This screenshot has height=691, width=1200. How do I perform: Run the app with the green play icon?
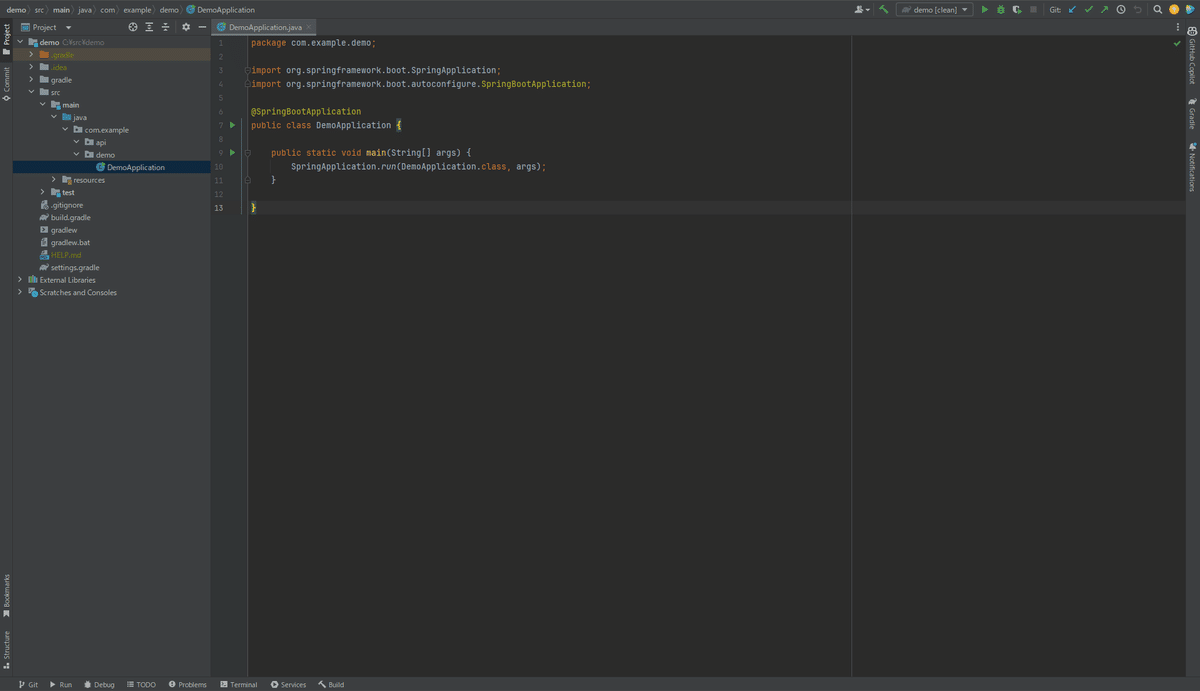point(984,9)
